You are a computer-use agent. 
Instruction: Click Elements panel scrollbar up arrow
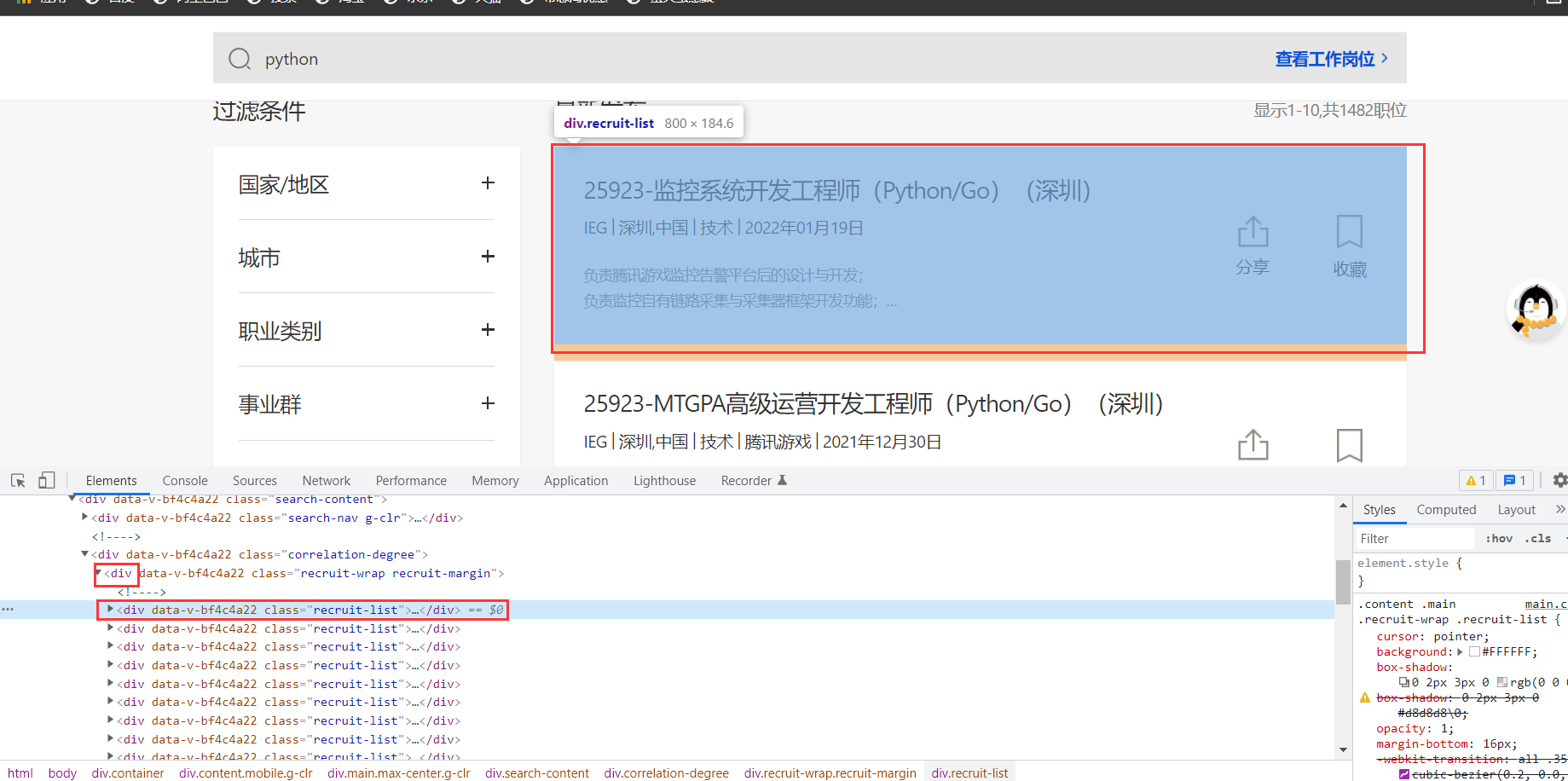coord(1343,506)
